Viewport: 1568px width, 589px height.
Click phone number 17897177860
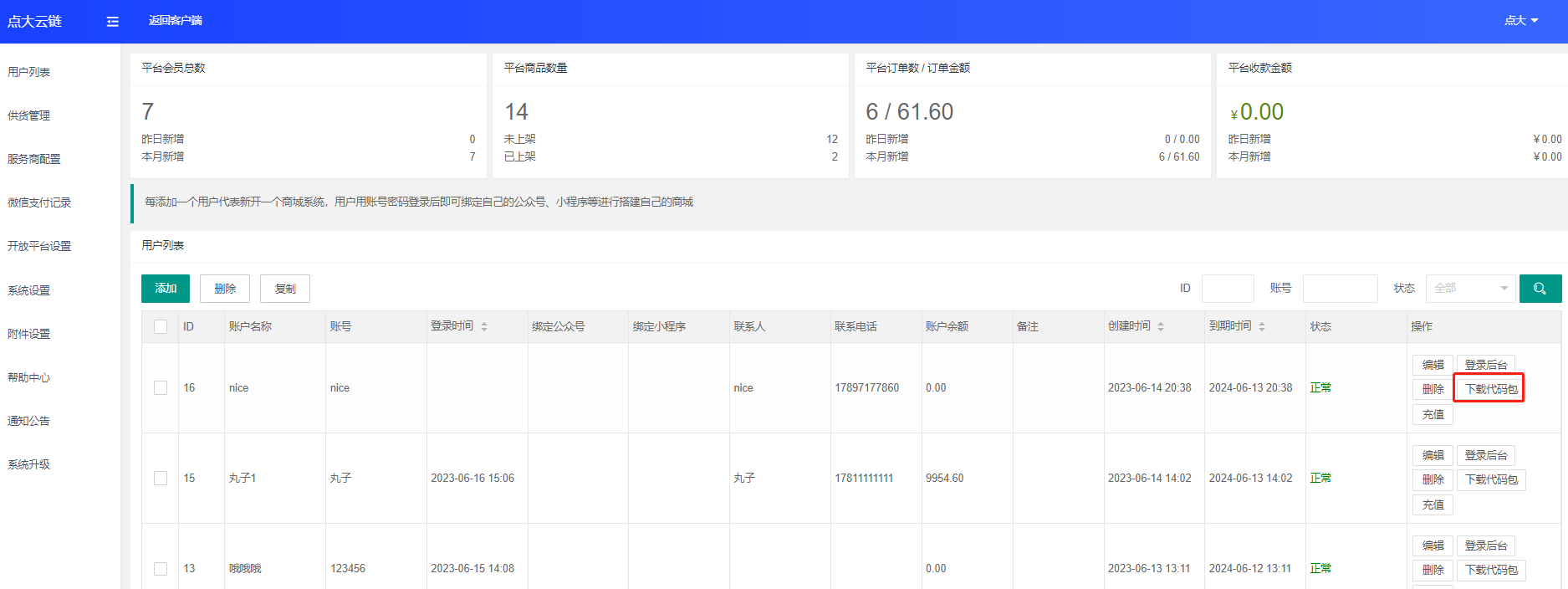pos(867,387)
